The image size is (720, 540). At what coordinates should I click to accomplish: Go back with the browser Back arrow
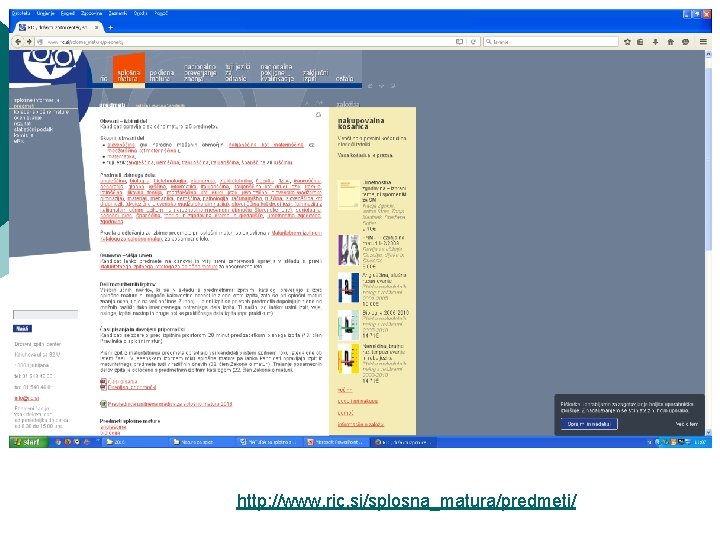click(x=18, y=41)
